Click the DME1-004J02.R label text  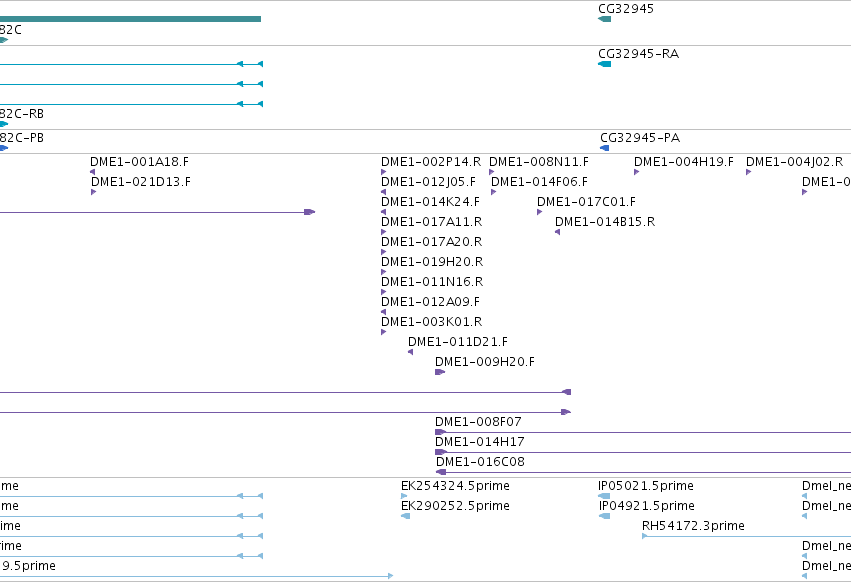[x=795, y=162]
